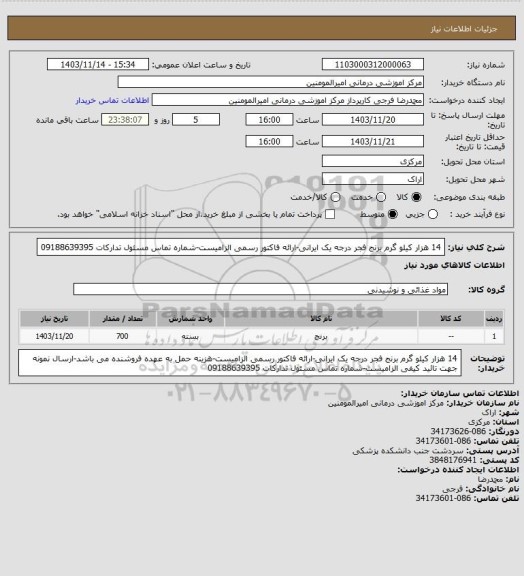Click the ردیف column header
Viewport: 524px width, 576px height.
click(x=494, y=318)
